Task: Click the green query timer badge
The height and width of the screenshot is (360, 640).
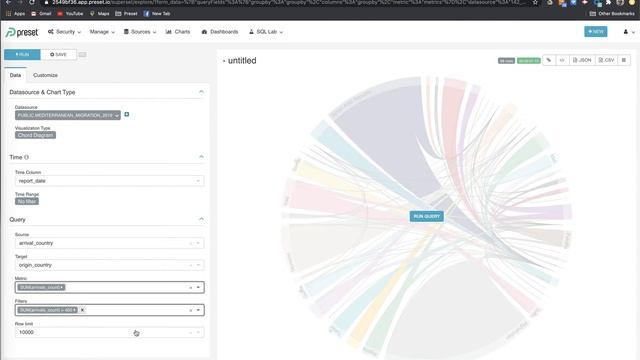Action: click(x=529, y=60)
